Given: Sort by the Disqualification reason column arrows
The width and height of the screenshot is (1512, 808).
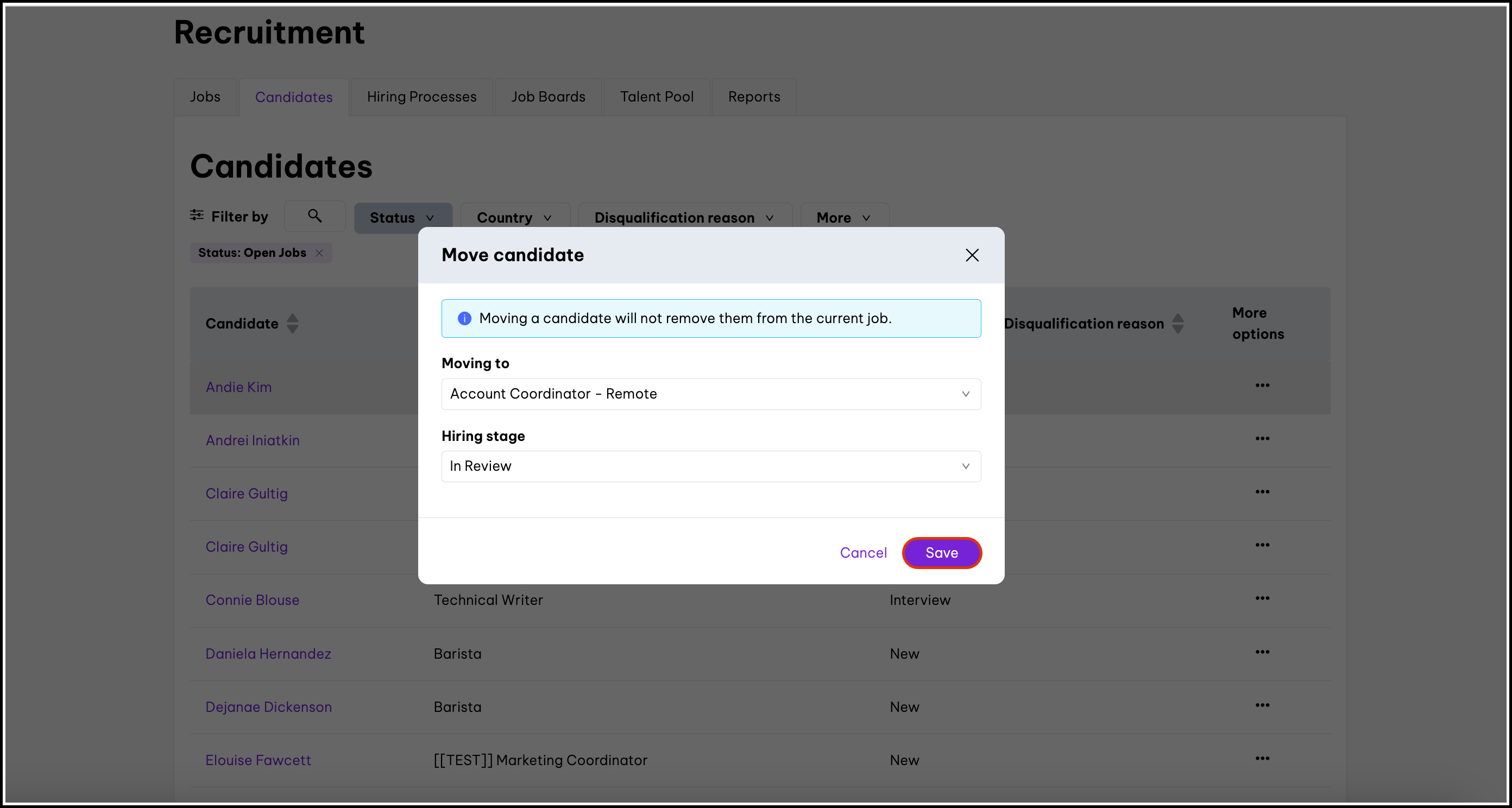Looking at the screenshot, I should 1177,323.
